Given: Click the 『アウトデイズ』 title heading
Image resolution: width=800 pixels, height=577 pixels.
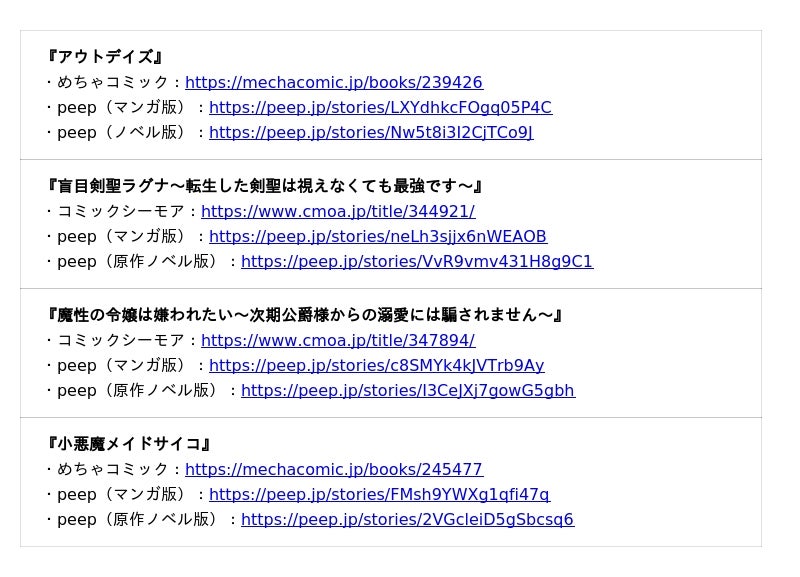Looking at the screenshot, I should (104, 57).
